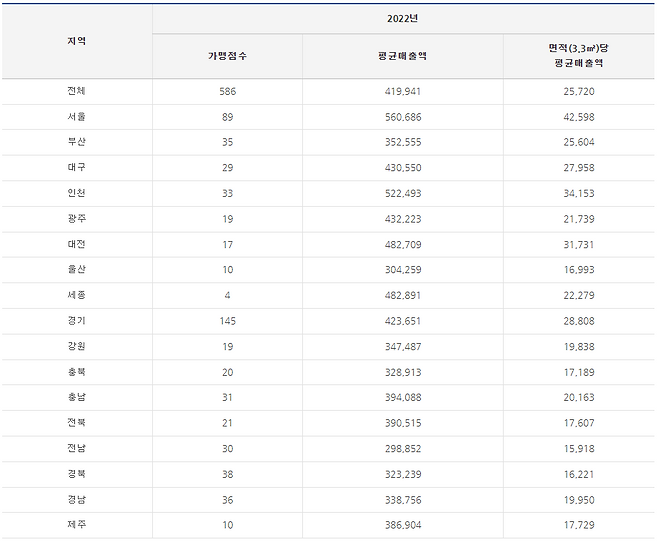Select the 2022년 header cell
The width and height of the screenshot is (658, 542).
[404, 18]
